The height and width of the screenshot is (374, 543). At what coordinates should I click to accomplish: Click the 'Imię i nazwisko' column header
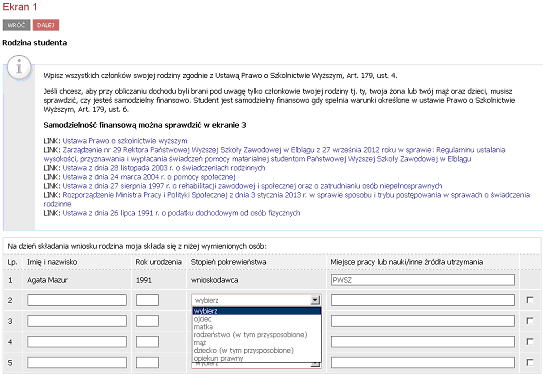[x=52, y=262]
